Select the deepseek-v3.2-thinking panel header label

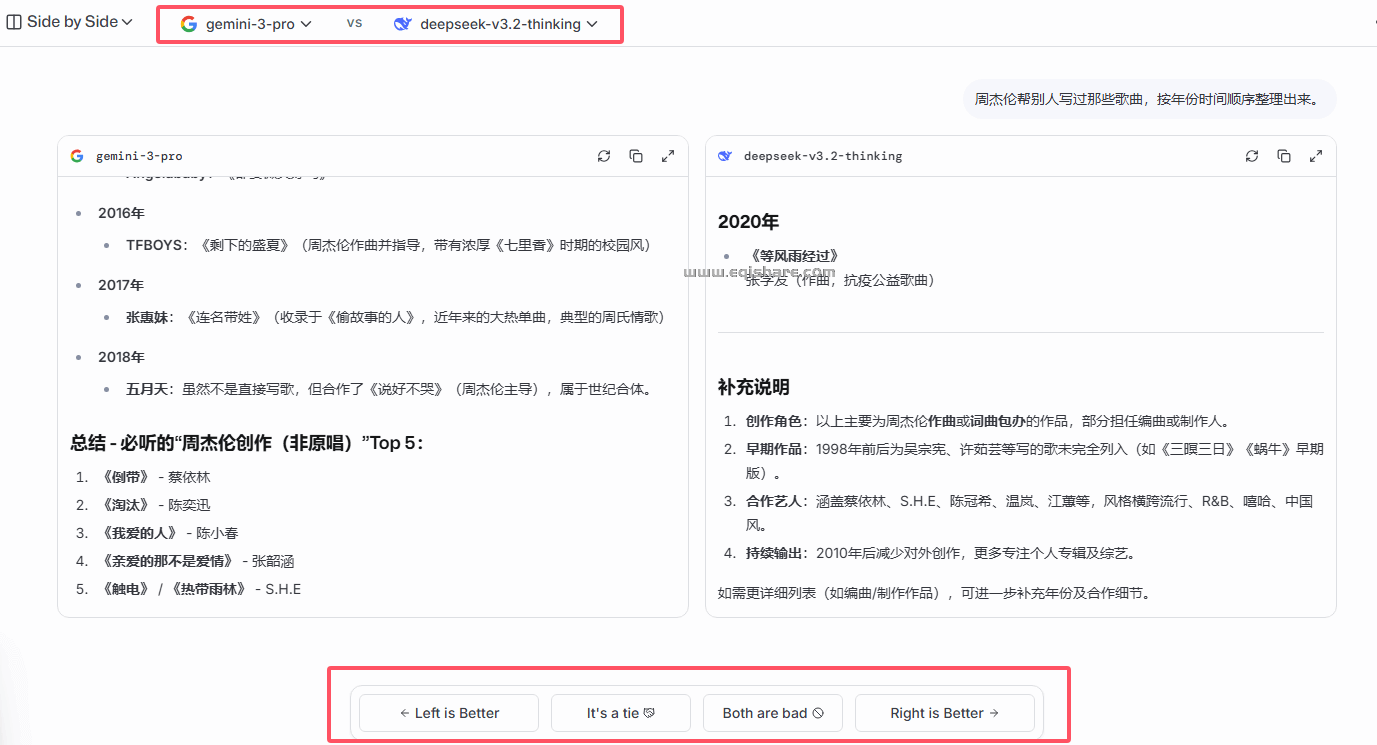[x=822, y=155]
